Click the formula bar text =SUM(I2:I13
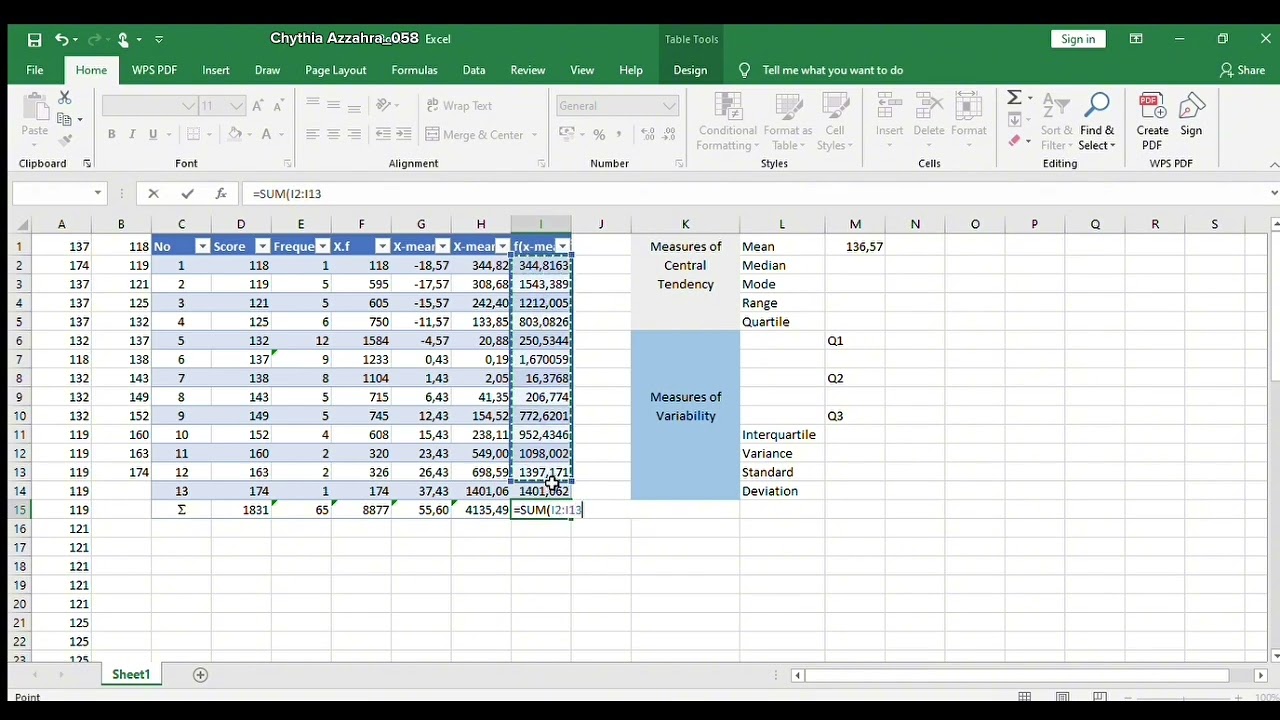 [x=287, y=194]
